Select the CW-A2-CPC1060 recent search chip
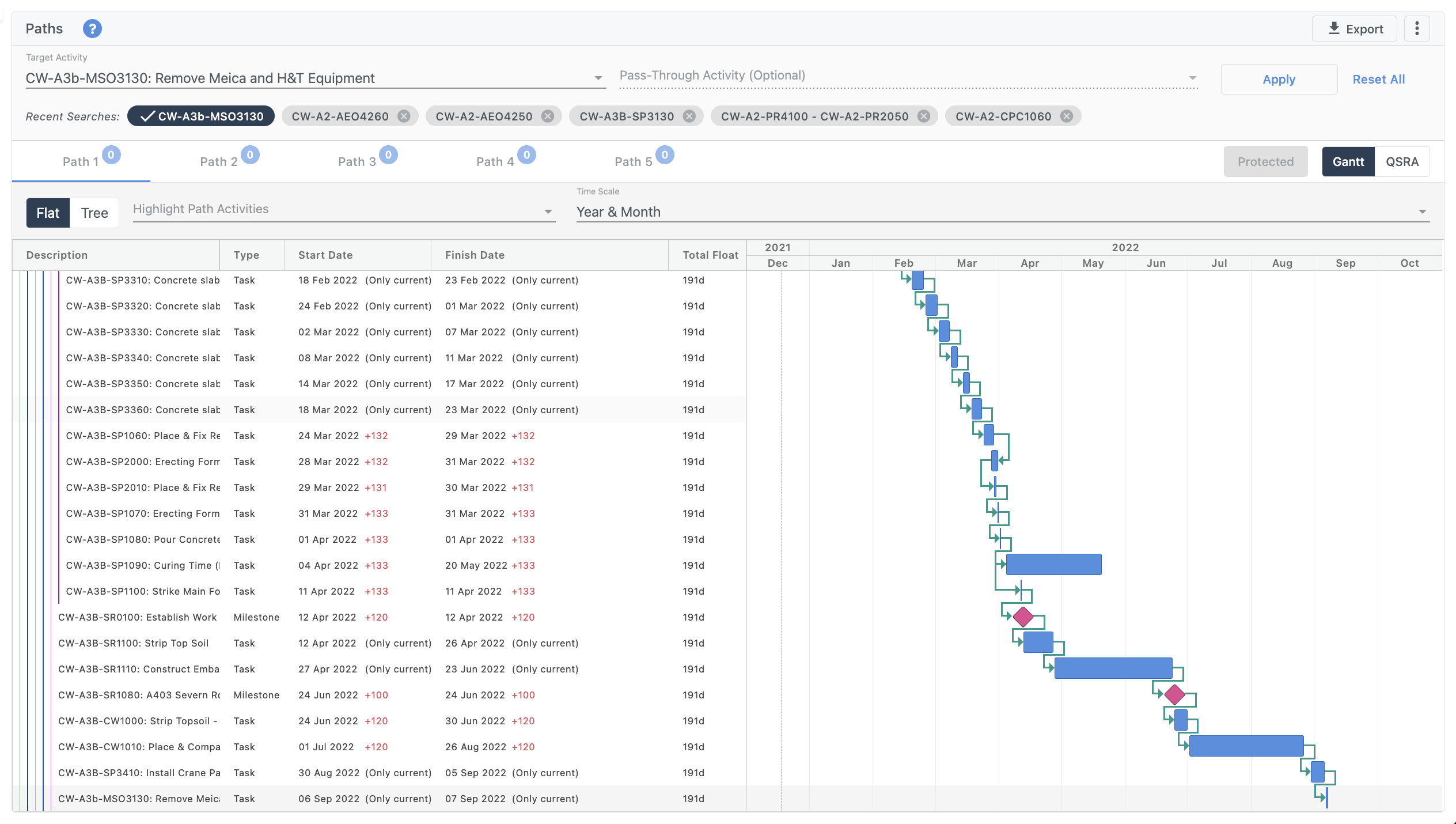Image resolution: width=1456 pixels, height=824 pixels. pyautogui.click(x=1003, y=116)
